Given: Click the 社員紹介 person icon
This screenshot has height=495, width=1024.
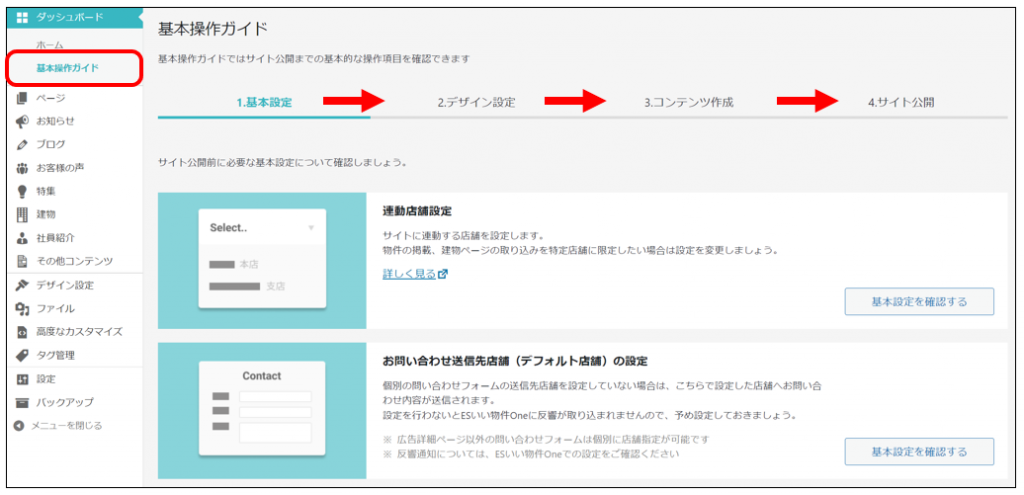Looking at the screenshot, I should (22, 238).
